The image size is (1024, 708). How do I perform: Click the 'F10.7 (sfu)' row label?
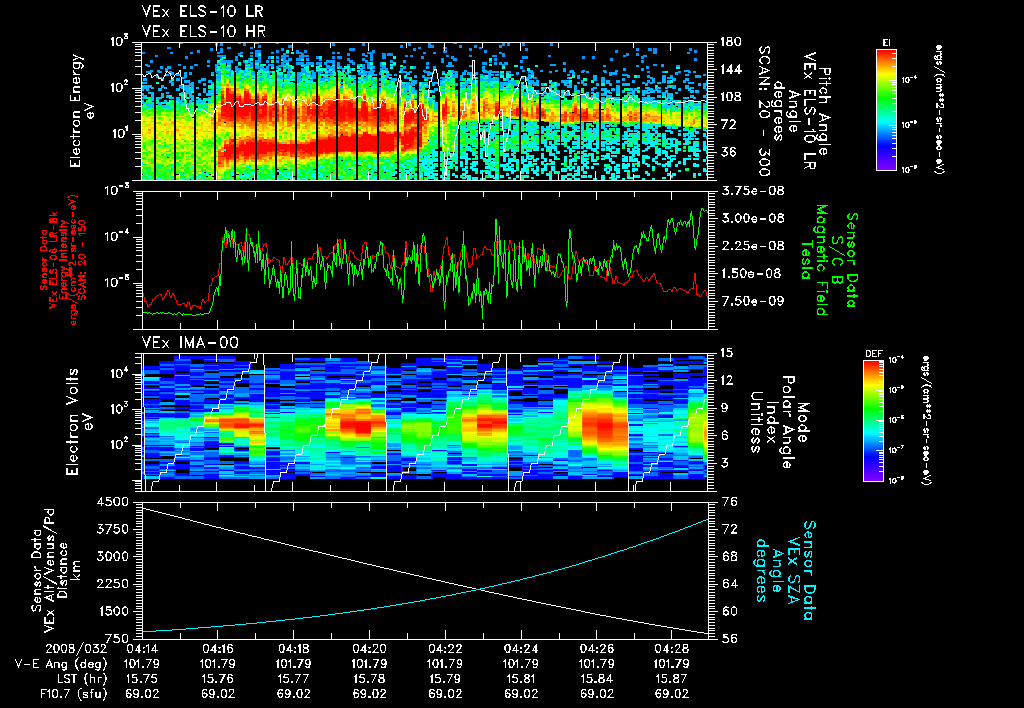tap(72, 694)
